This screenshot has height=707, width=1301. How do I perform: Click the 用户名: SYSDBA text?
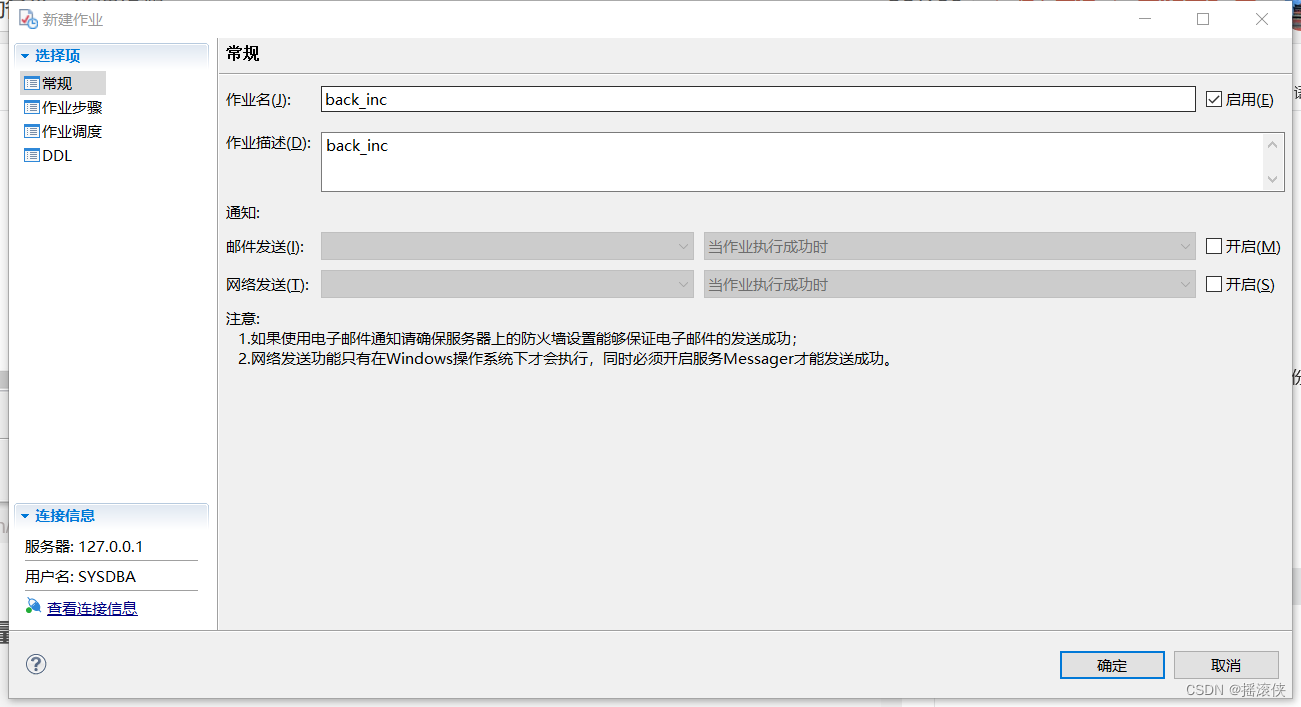click(x=80, y=577)
